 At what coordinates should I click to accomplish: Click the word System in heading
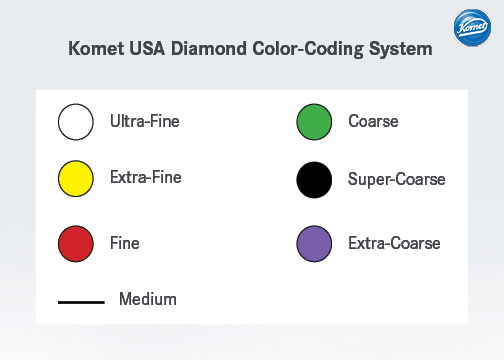click(401, 50)
